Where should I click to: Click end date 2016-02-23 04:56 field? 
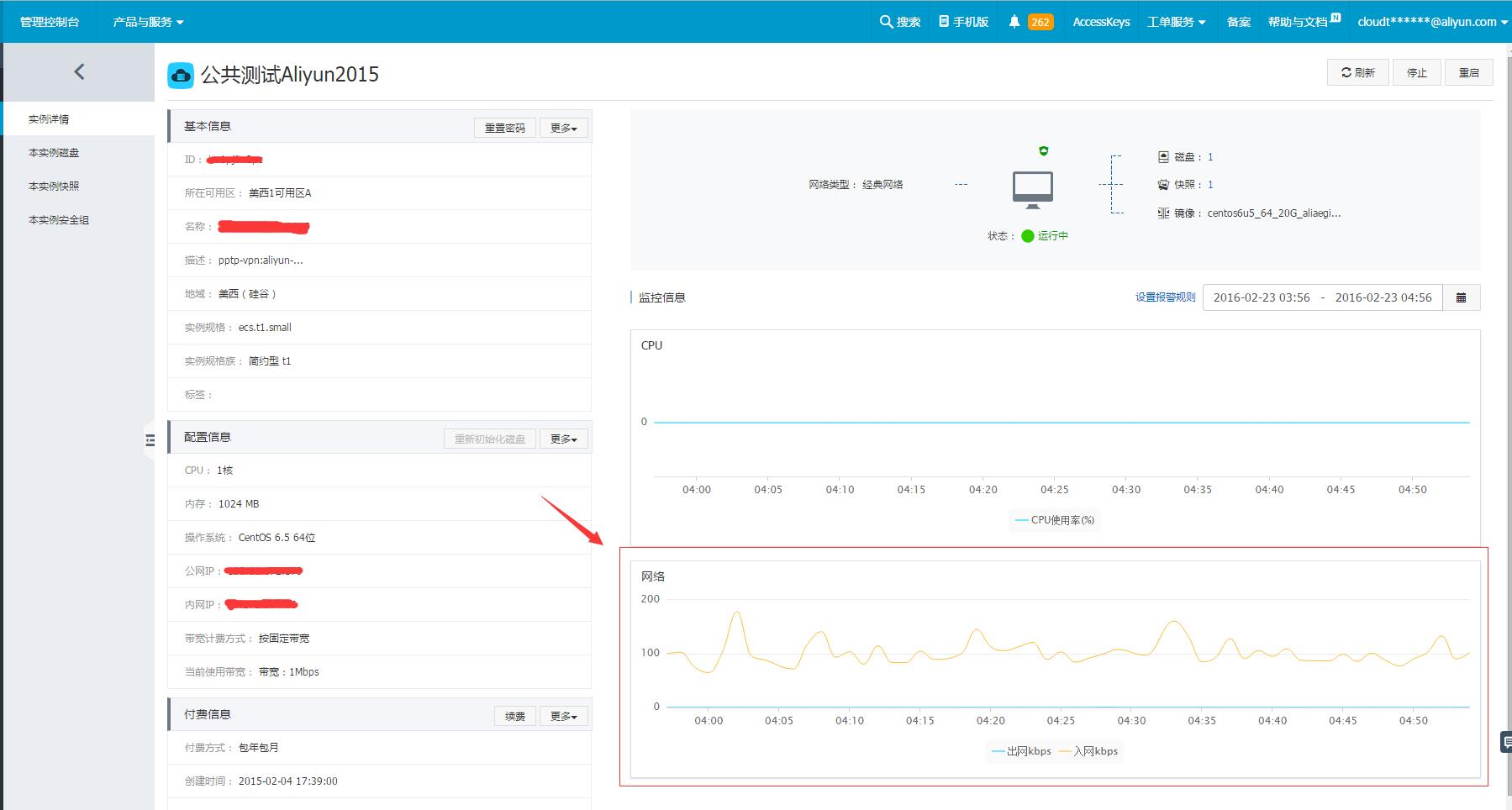pos(1383,297)
